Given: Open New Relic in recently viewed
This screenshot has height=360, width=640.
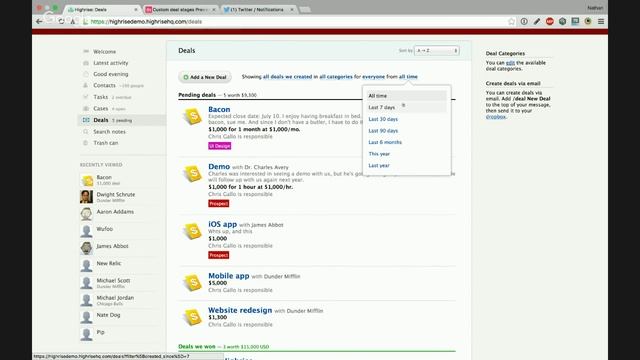Looking at the screenshot, I should (109, 263).
